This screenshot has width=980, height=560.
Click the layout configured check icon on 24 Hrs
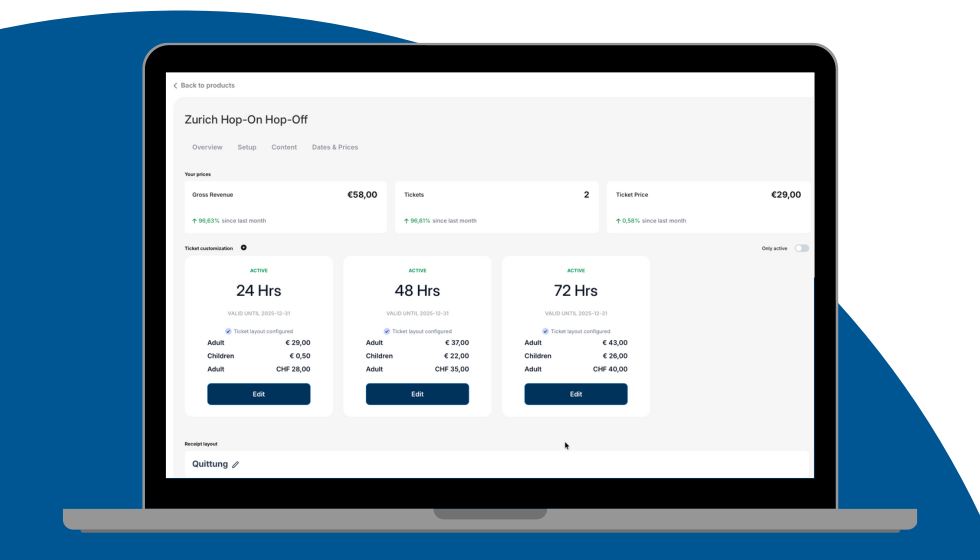(228, 331)
